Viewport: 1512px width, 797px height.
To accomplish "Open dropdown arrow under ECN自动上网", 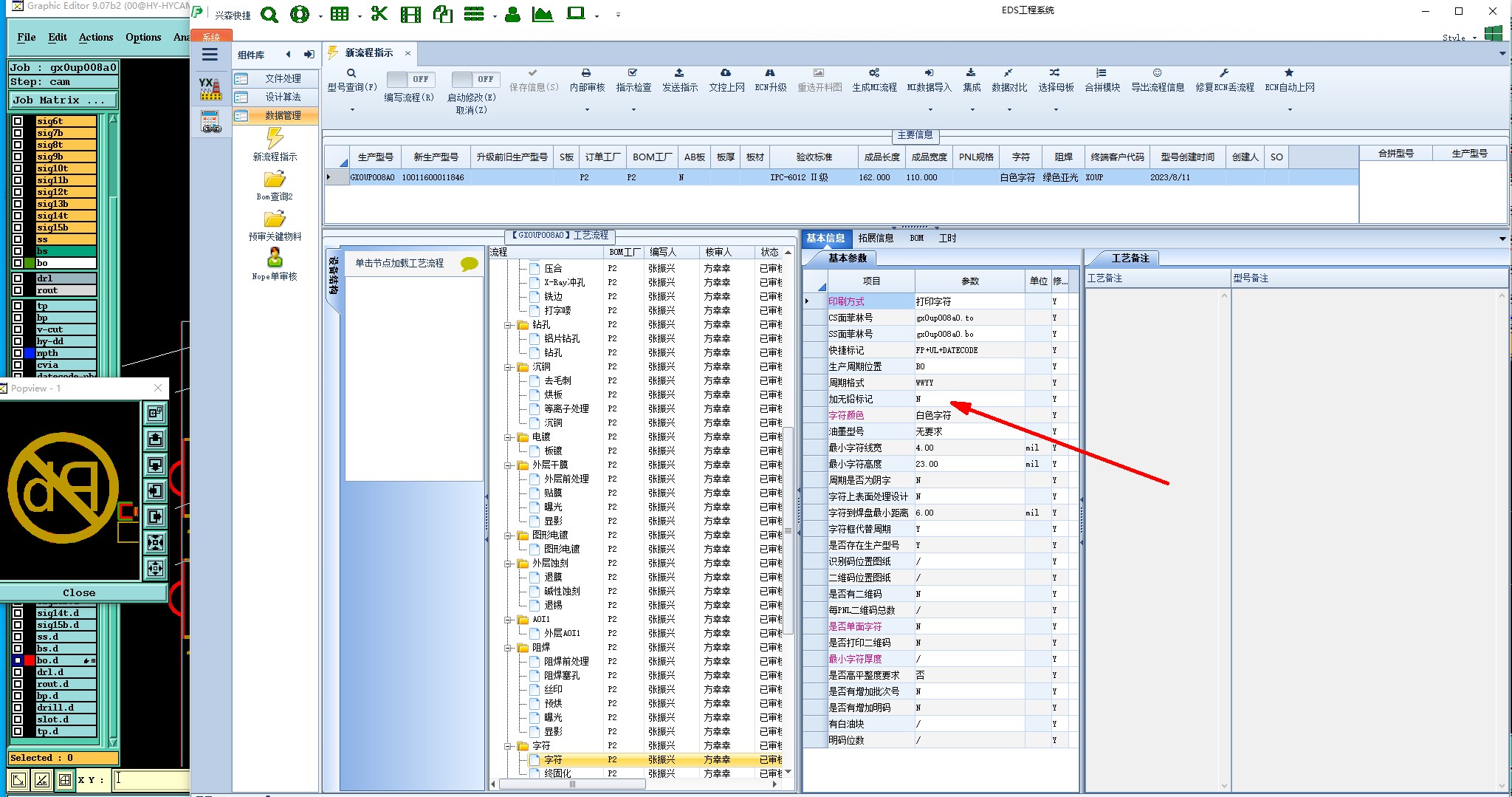I will point(1290,110).
